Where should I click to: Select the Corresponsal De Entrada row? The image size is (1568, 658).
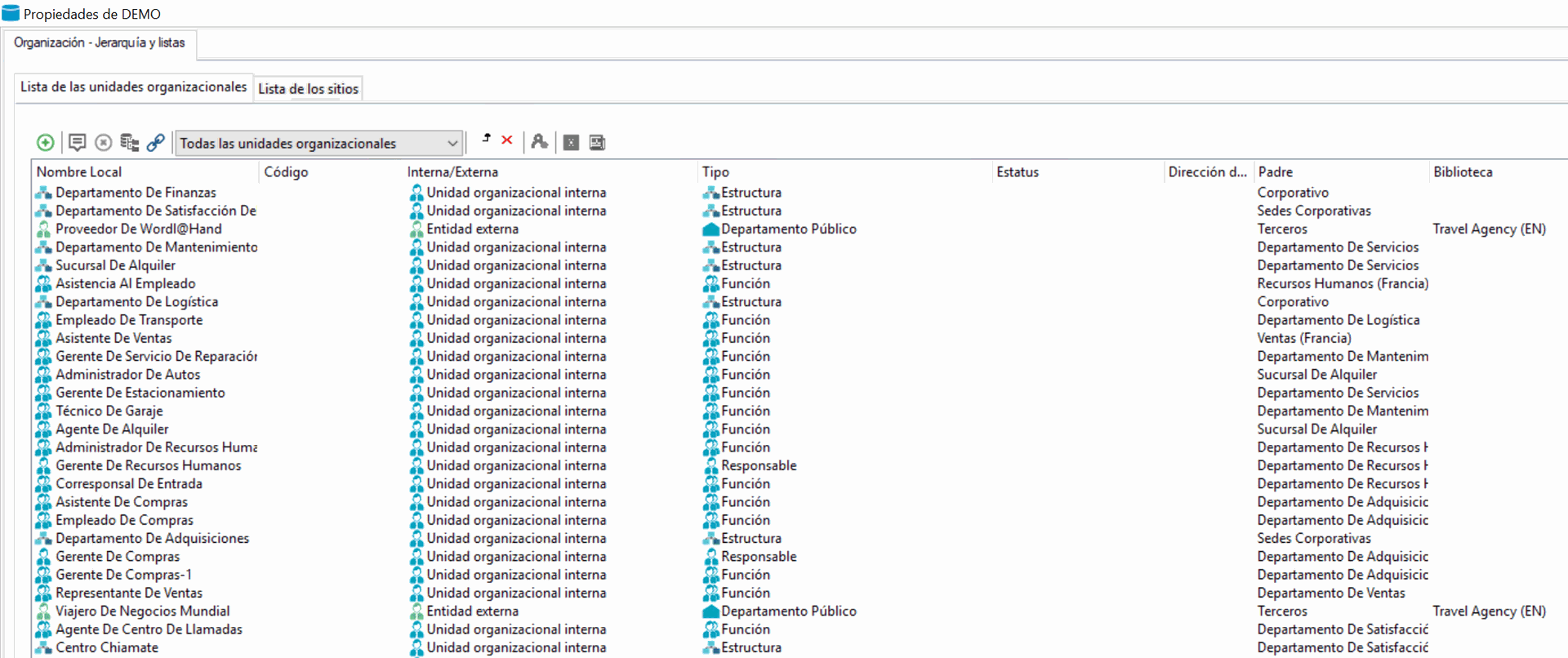pyautogui.click(x=800, y=484)
